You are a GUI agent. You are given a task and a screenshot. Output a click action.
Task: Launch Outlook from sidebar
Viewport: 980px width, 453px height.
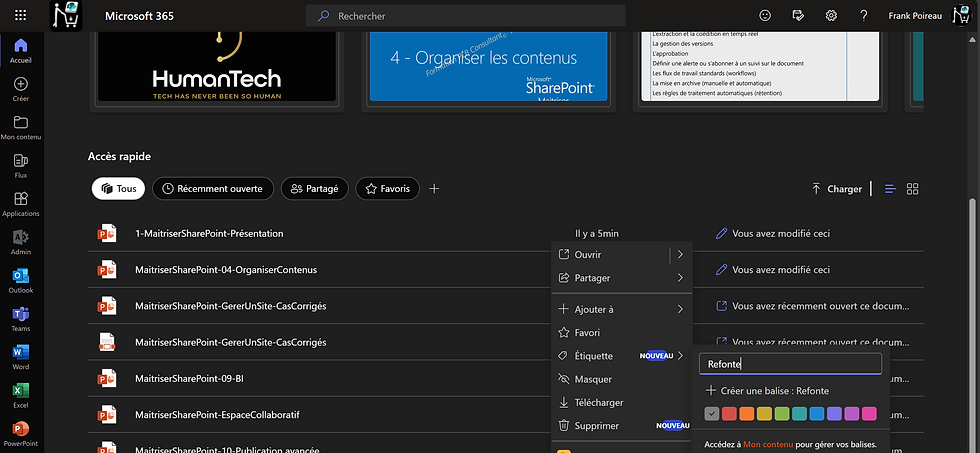pos(21,281)
